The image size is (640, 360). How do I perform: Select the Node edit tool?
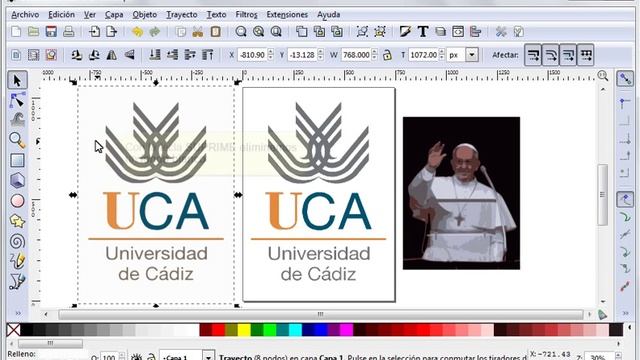(17, 100)
